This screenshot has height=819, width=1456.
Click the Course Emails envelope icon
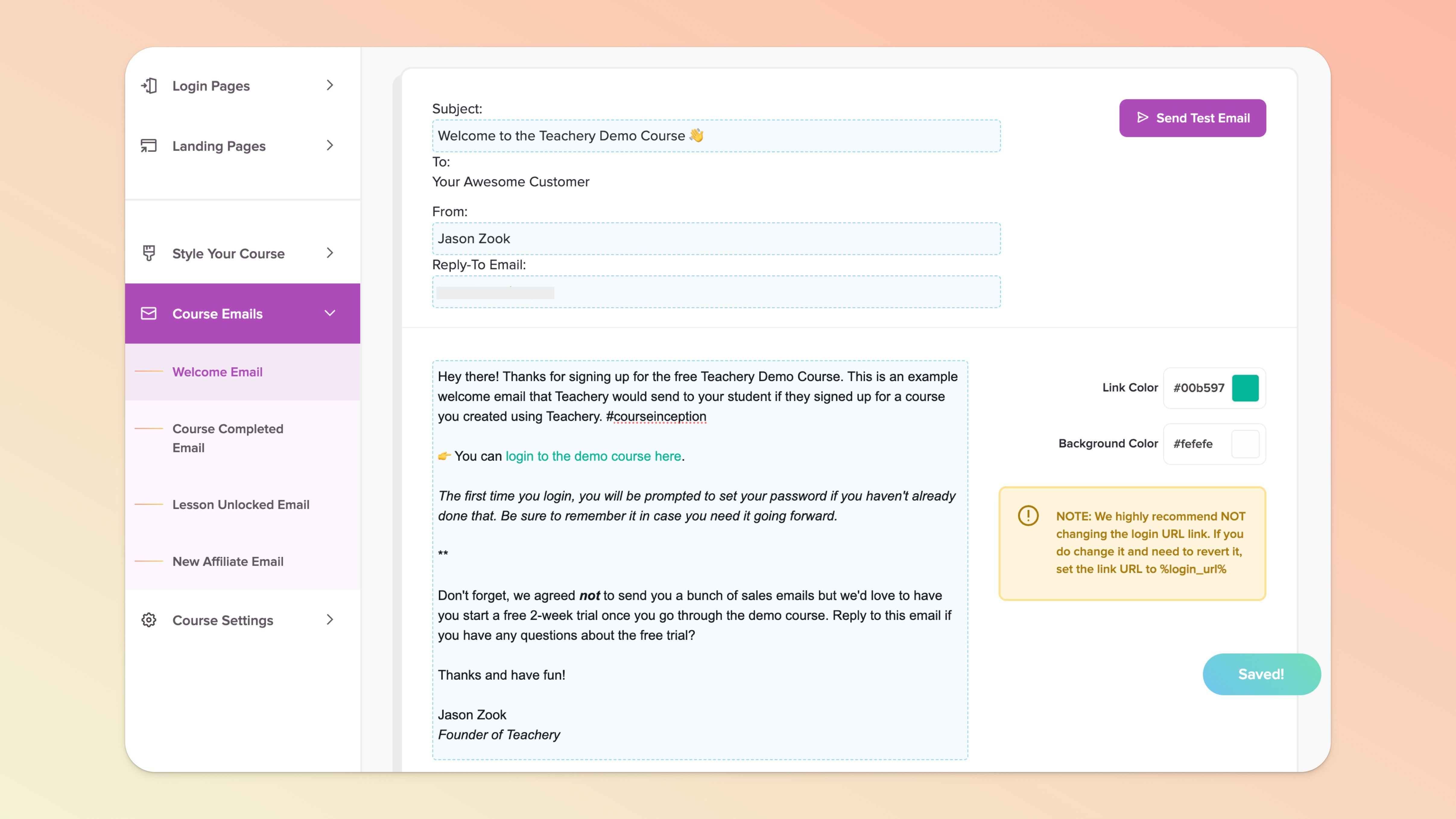(149, 314)
